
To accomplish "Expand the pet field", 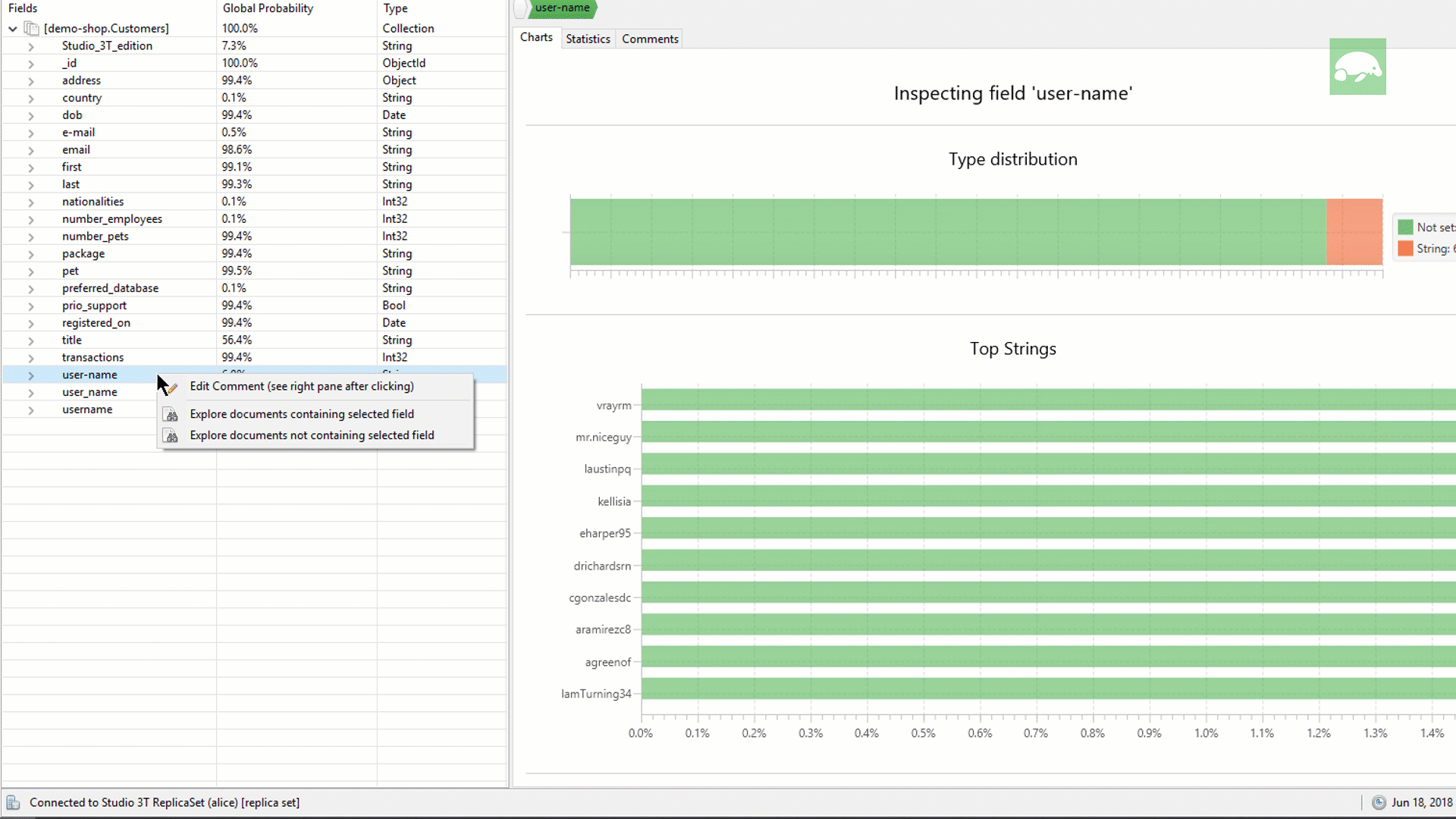I will [31, 271].
